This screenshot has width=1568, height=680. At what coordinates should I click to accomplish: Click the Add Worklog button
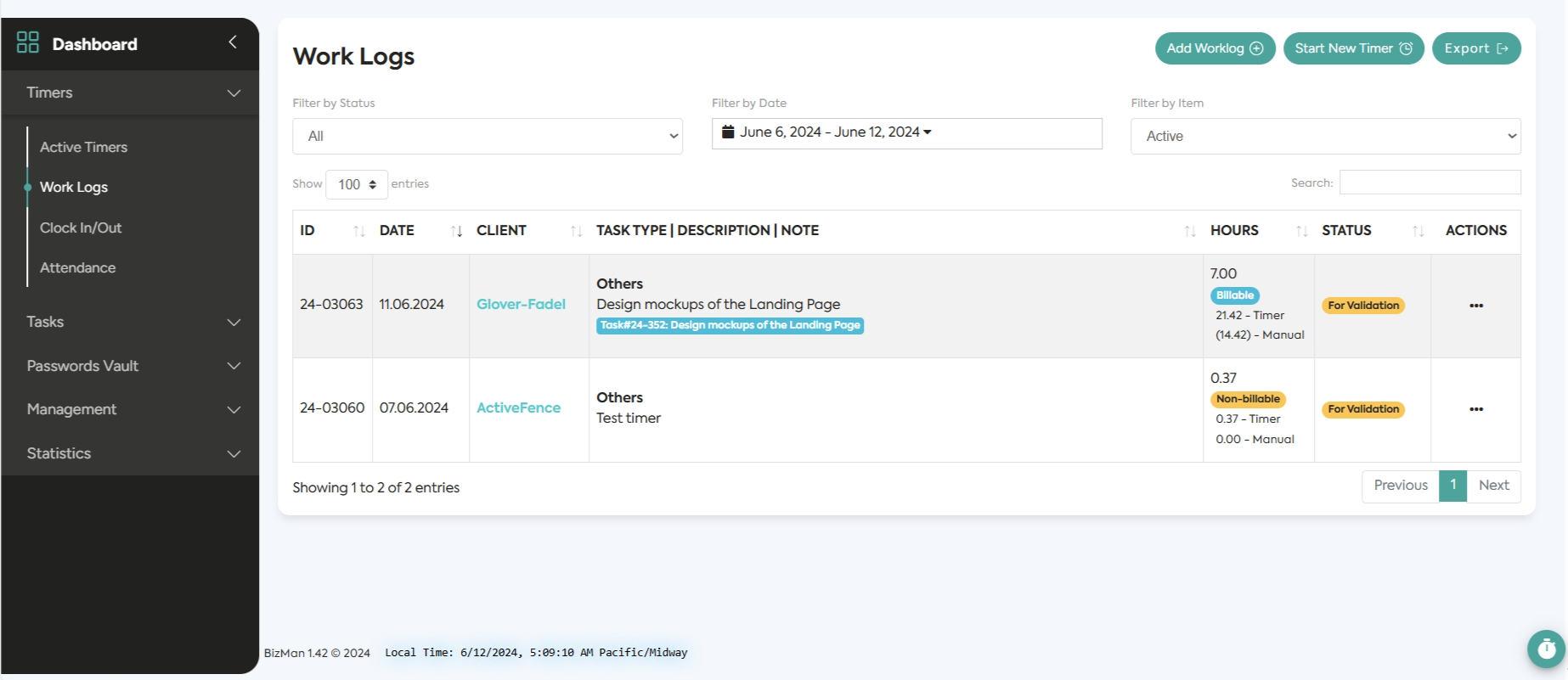1215,48
